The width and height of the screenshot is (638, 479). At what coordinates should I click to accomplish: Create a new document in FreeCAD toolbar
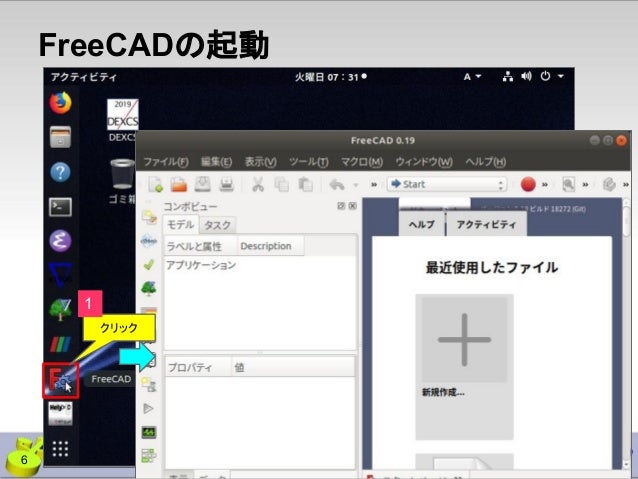[x=155, y=184]
